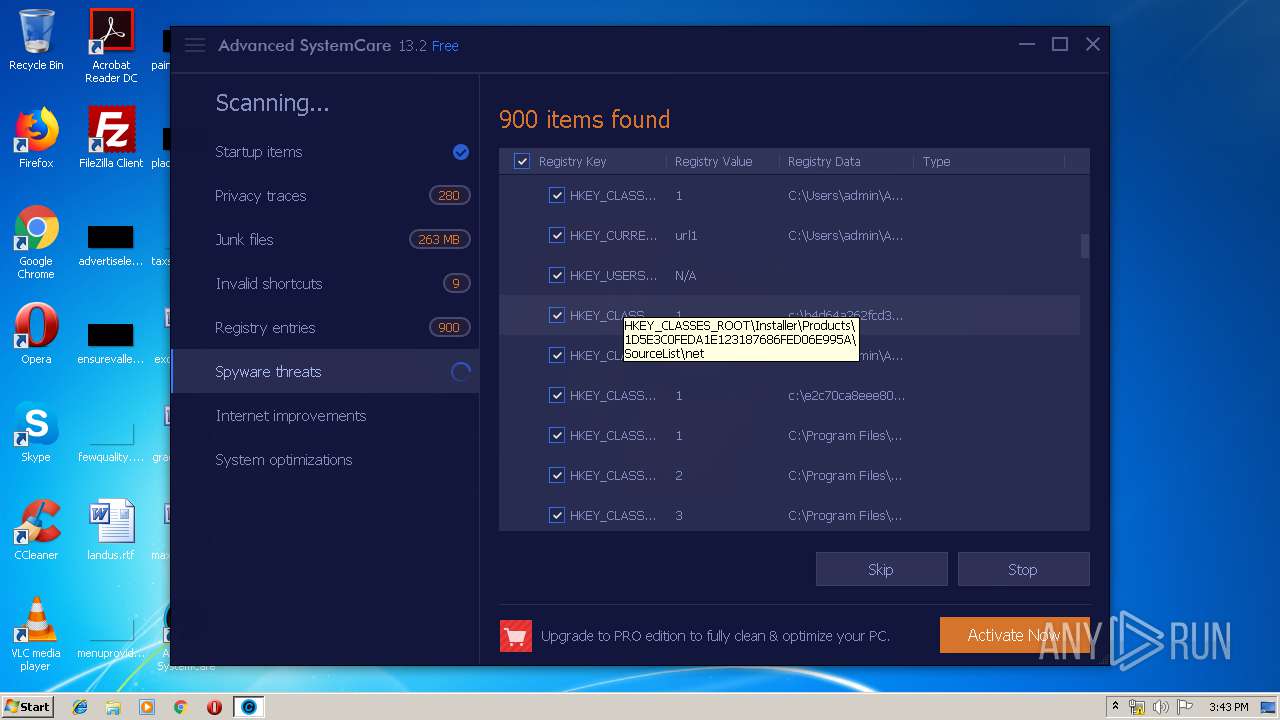Screen dimensions: 1280x720
Task: Uncheck the checkbox for c:\e2c70ca8eee80 row
Action: [x=557, y=395]
